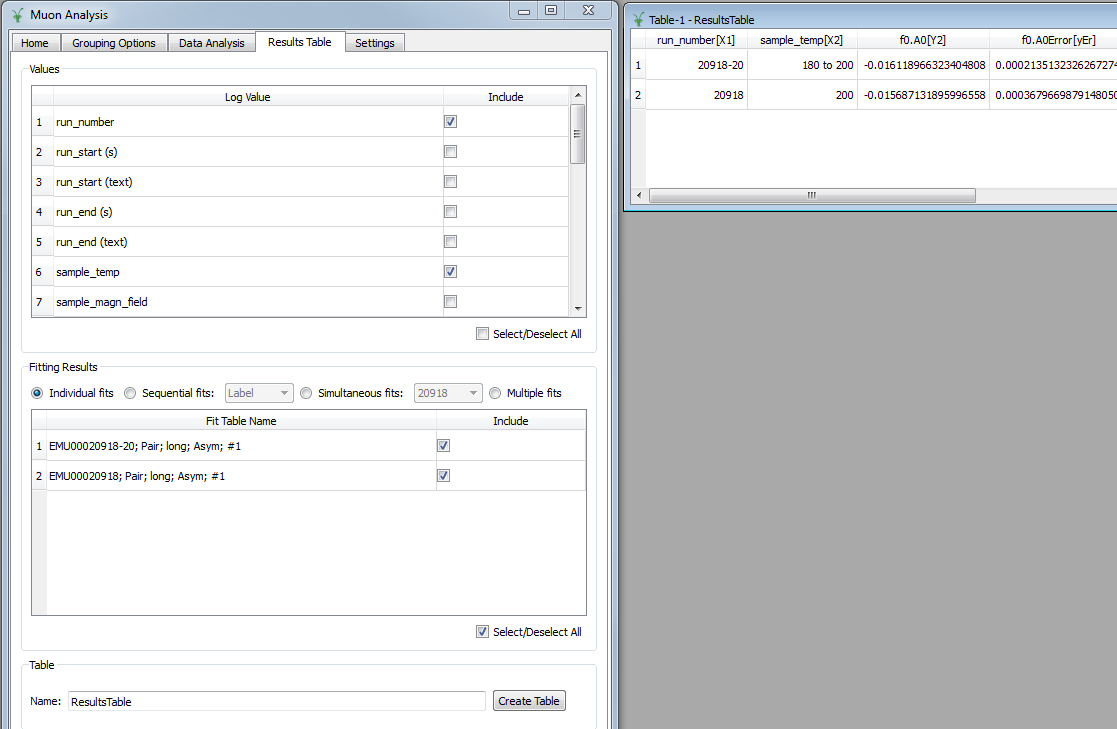Click the horizontal scrollbar in the ResultsTable

tap(811, 195)
